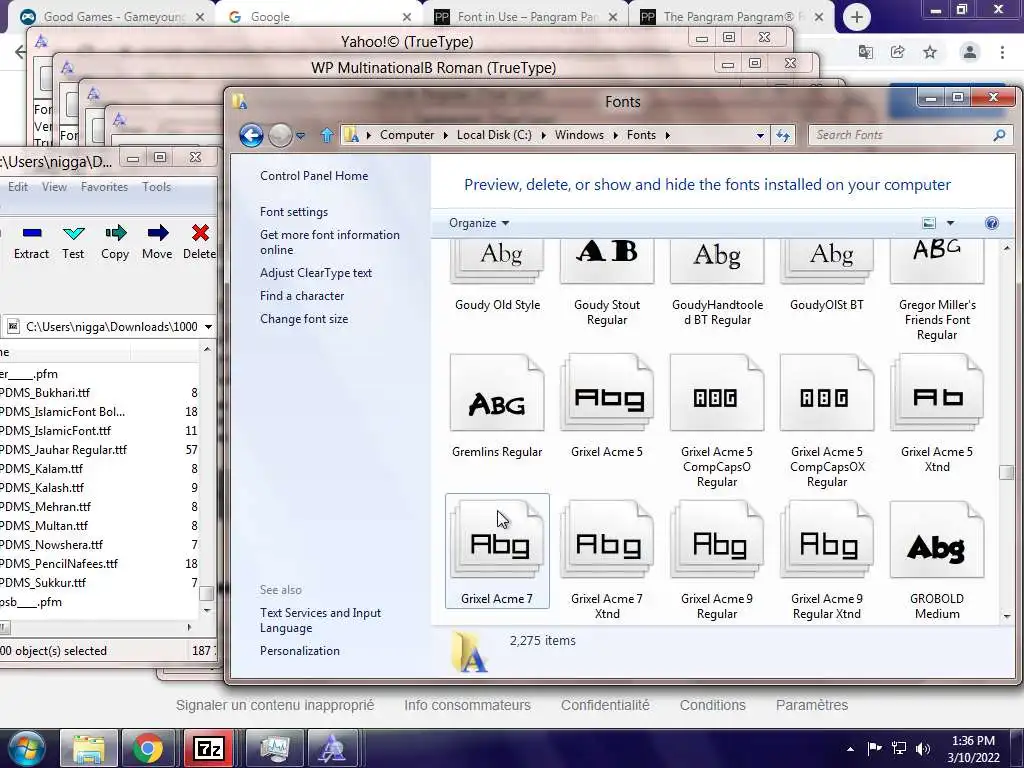Expand the Windows breadcrumb arrow
This screenshot has width=1024, height=768.
(615, 135)
